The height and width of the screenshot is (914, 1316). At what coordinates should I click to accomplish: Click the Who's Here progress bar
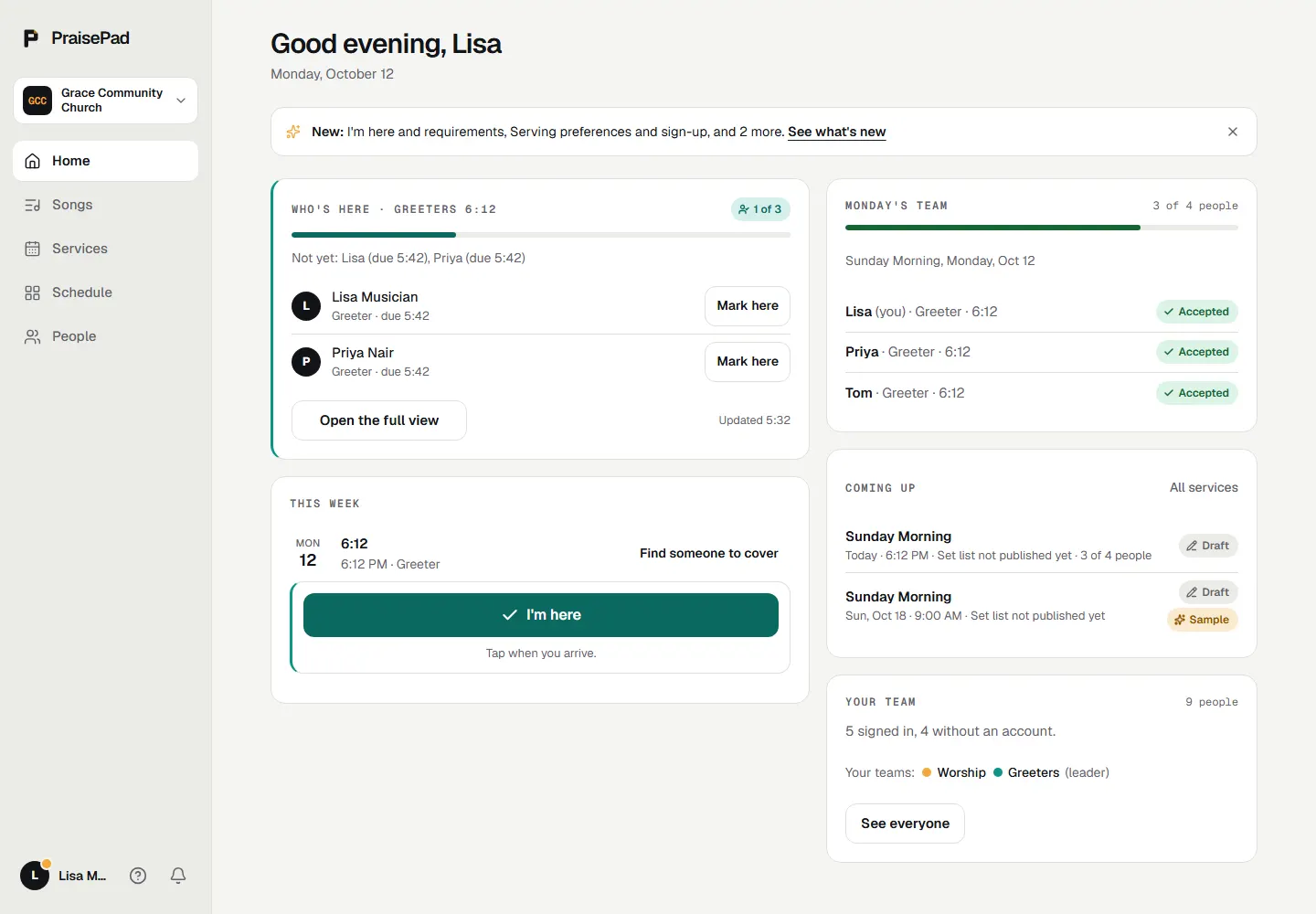click(x=541, y=235)
